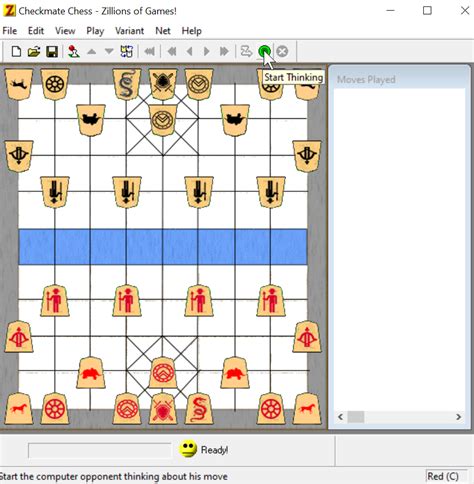Open the Play menu
The width and height of the screenshot is (474, 484).
click(95, 31)
